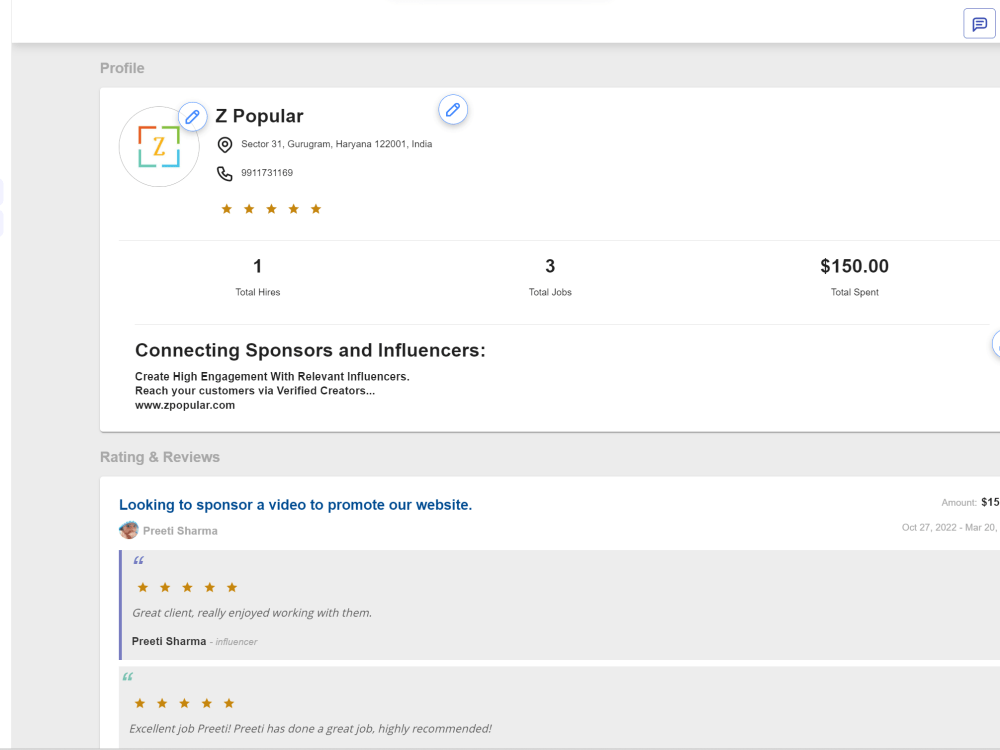Click the Total Jobs count

[x=550, y=266]
